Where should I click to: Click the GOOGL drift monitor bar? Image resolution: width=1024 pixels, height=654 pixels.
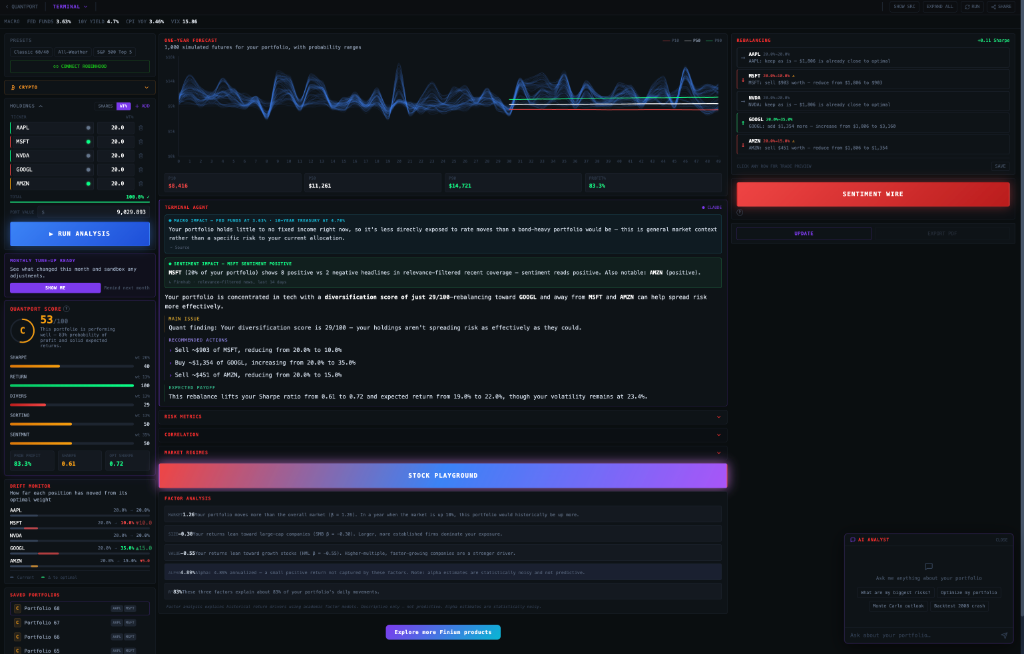click(80, 553)
